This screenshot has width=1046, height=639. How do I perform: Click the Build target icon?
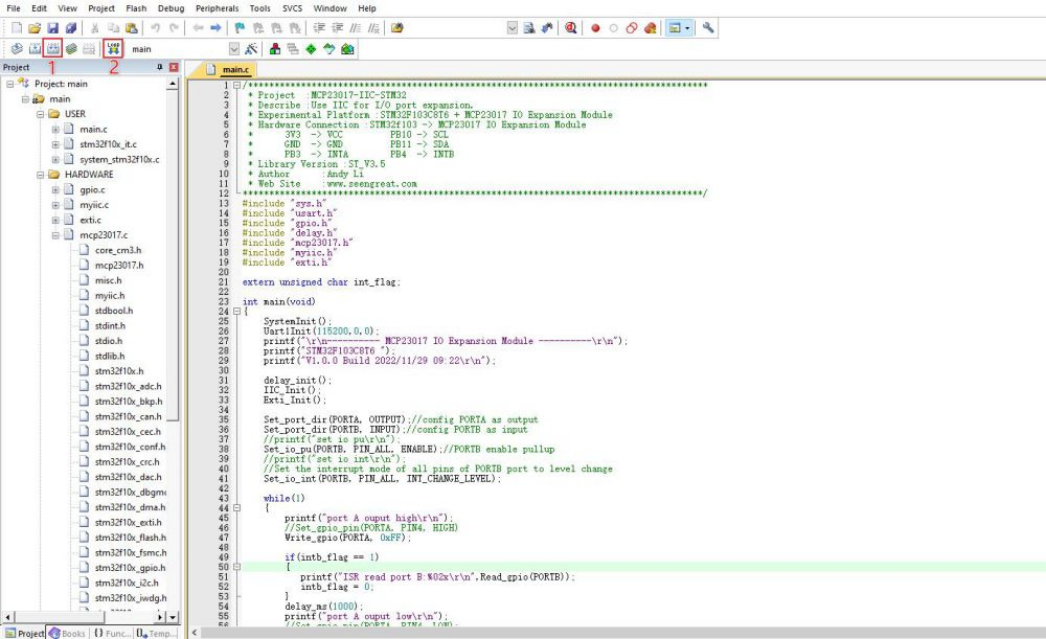tap(34, 48)
